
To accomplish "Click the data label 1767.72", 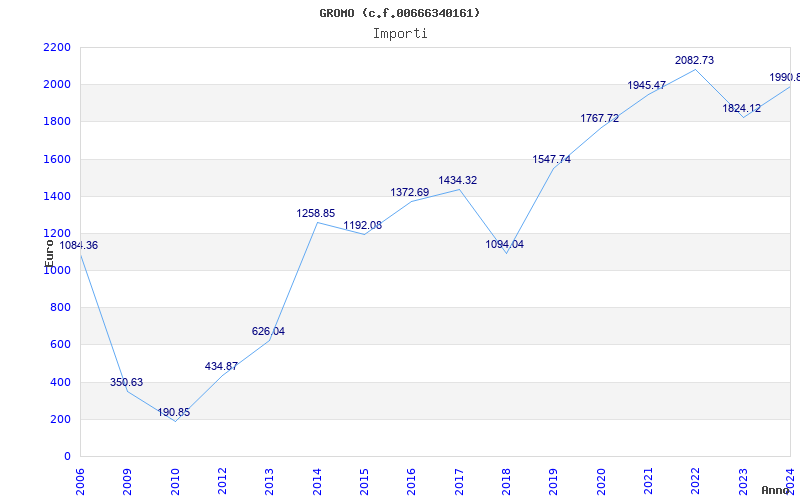I will [x=599, y=118].
